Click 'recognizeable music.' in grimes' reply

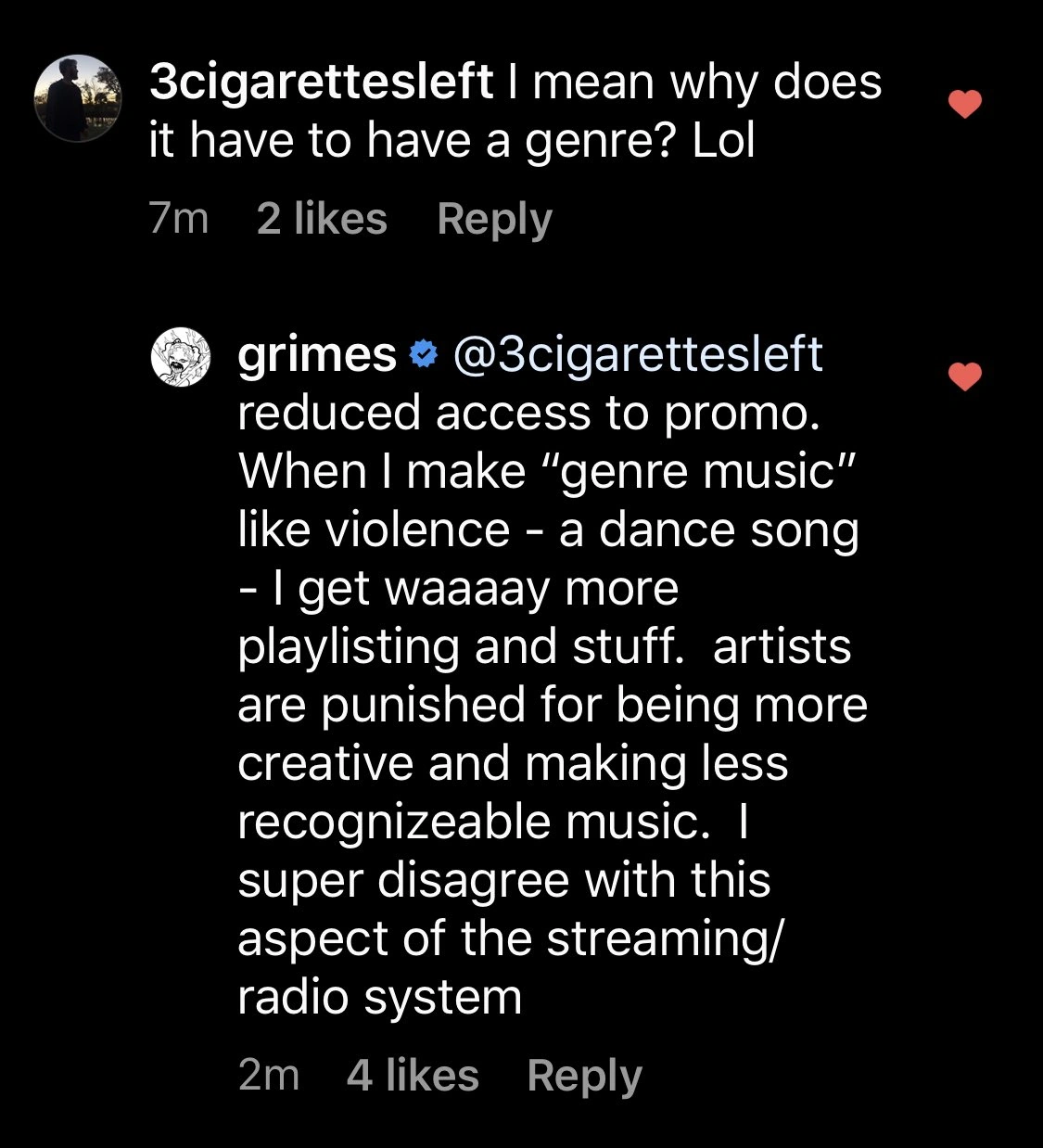point(474,823)
